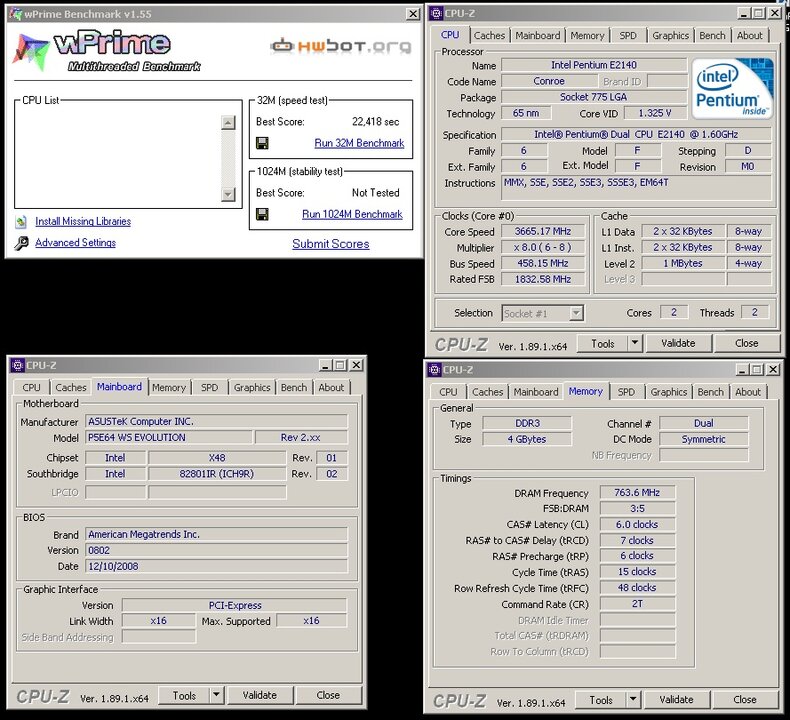This screenshot has width=790, height=720.
Task: Open the Submit Scores link
Action: (x=331, y=244)
